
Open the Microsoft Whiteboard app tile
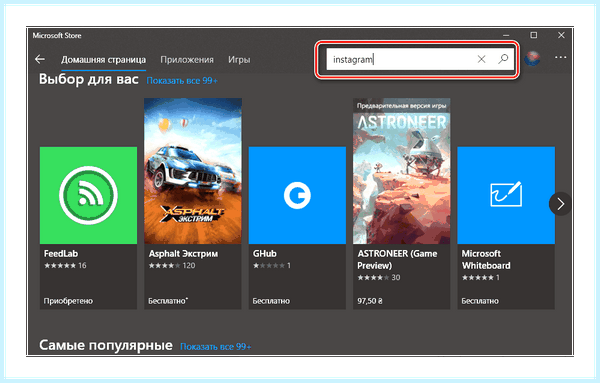(506, 195)
